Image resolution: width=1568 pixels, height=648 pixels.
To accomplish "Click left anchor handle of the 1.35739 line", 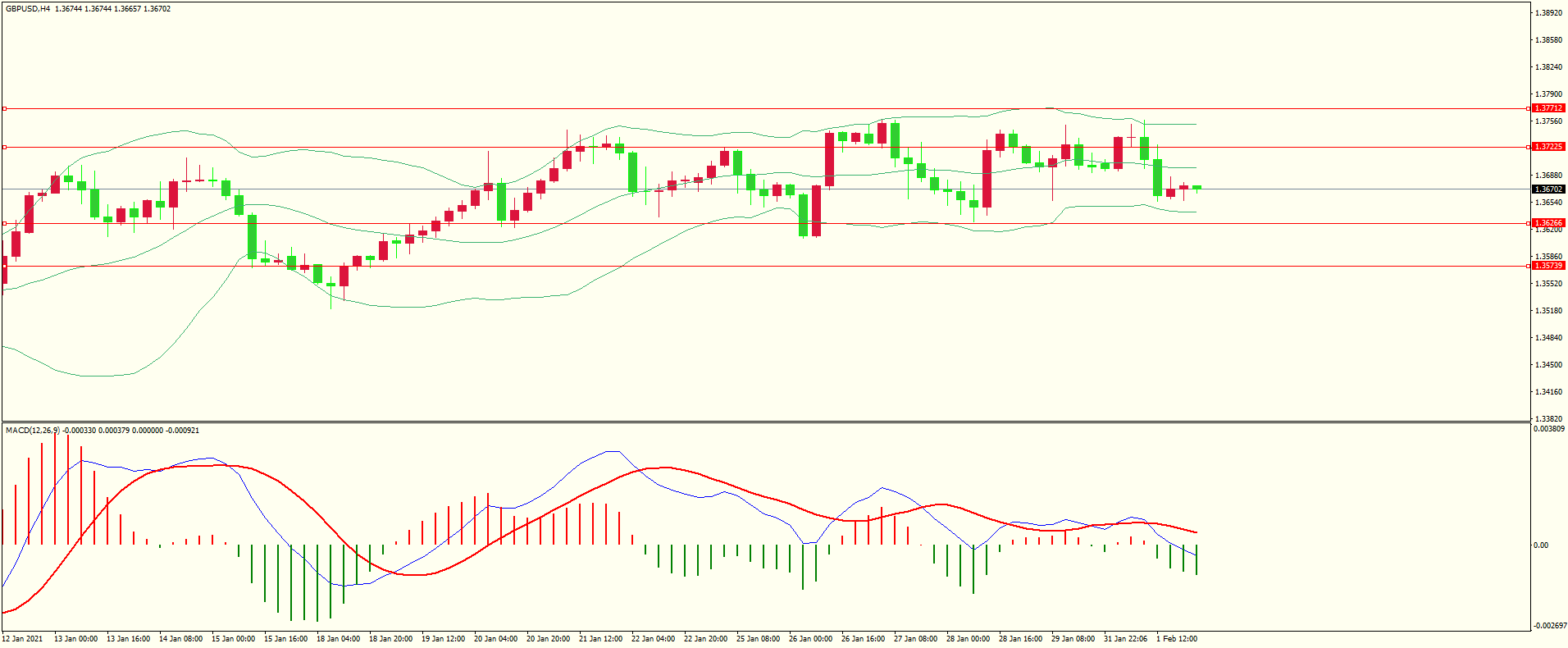I will tap(4, 266).
